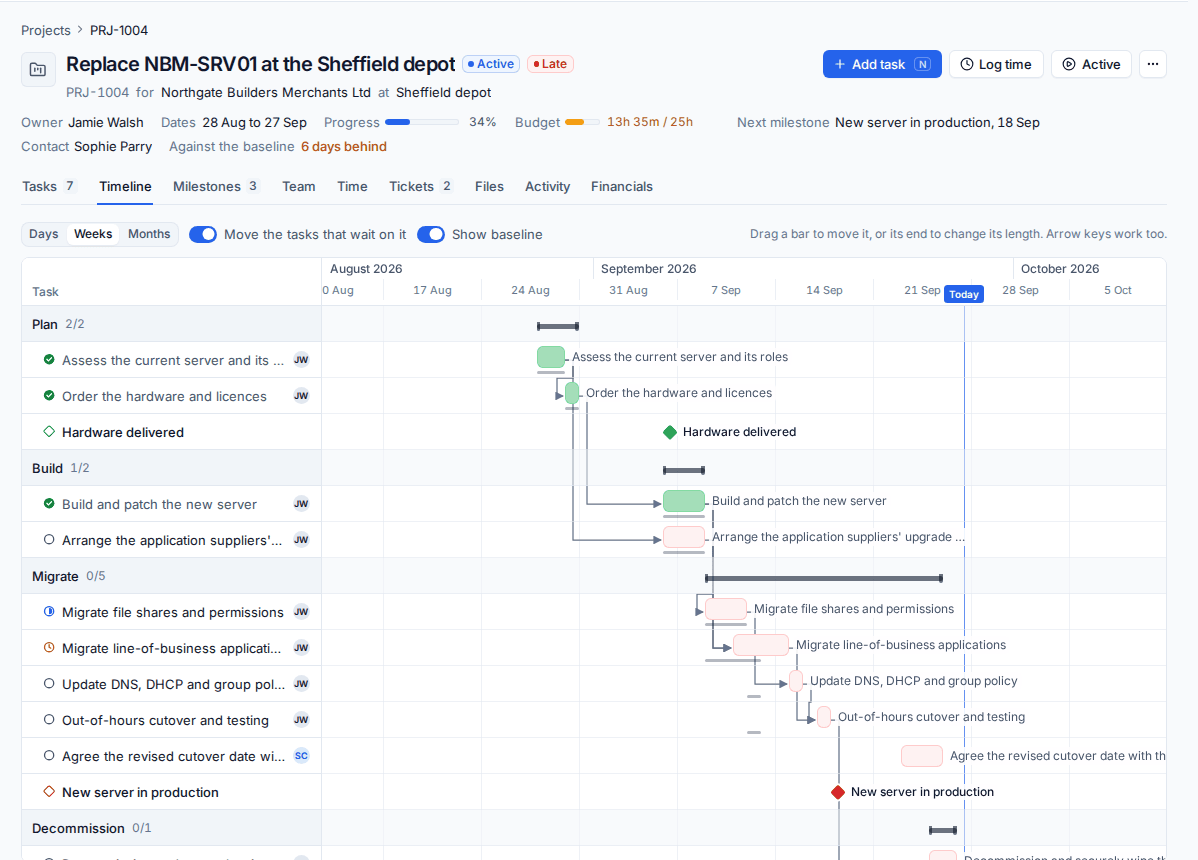Switch to the Financials tab

[x=622, y=186]
